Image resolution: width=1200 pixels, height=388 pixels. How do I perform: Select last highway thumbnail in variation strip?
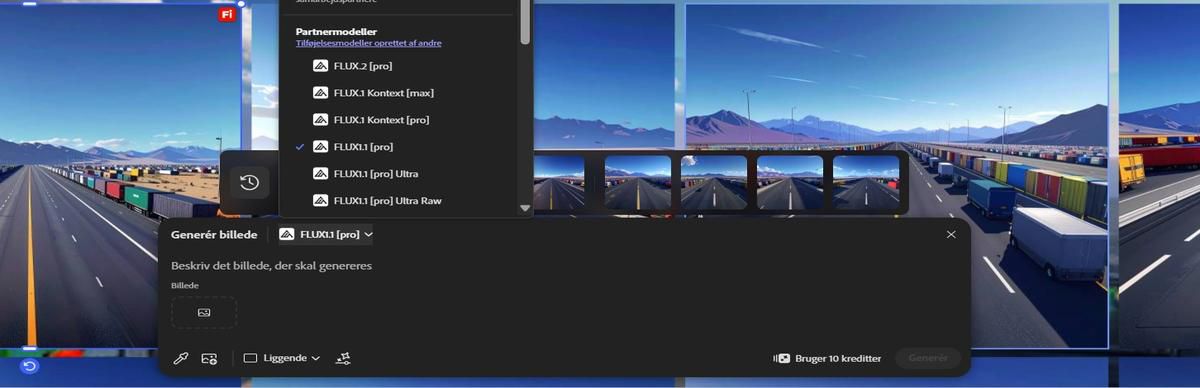coord(866,182)
